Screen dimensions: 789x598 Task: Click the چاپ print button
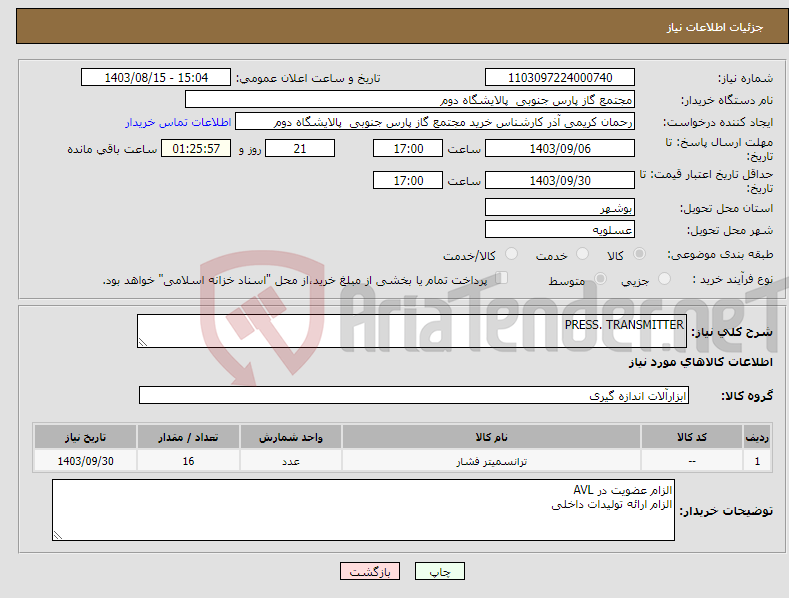click(440, 571)
